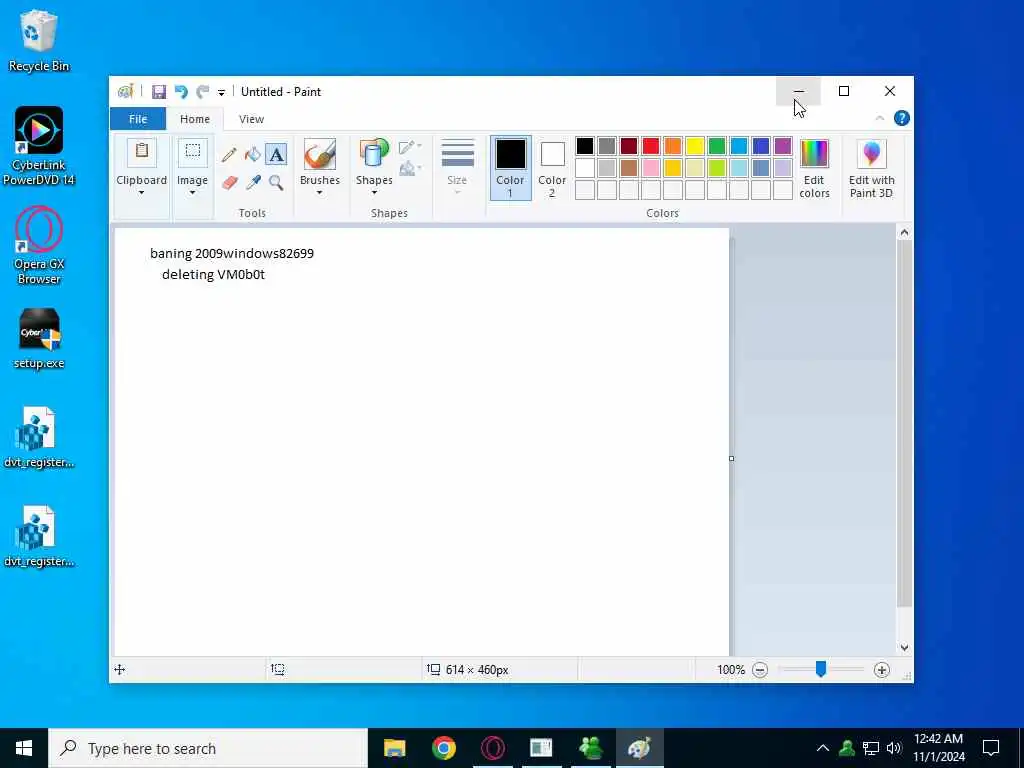This screenshot has height=768, width=1024.
Task: Select Opera GX Browser desktop shortcut
Action: [x=39, y=246]
